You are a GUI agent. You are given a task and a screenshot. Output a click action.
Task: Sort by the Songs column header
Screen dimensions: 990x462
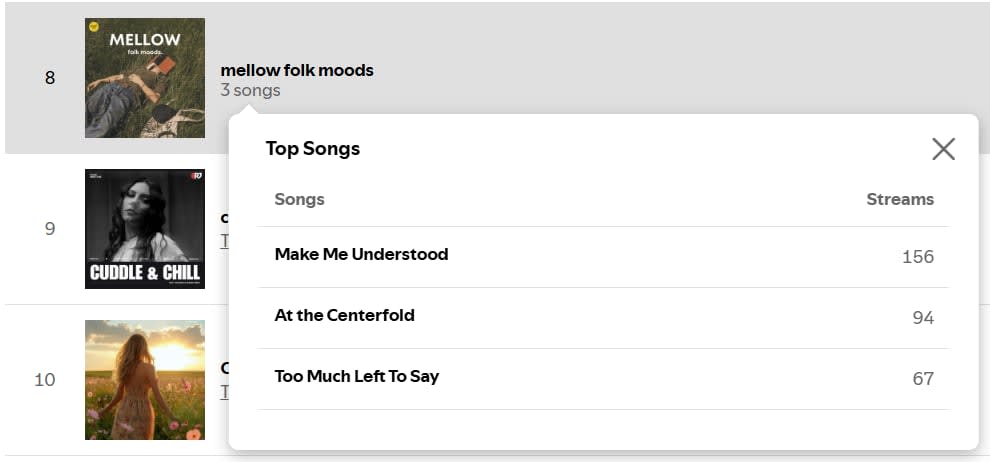[x=299, y=199]
